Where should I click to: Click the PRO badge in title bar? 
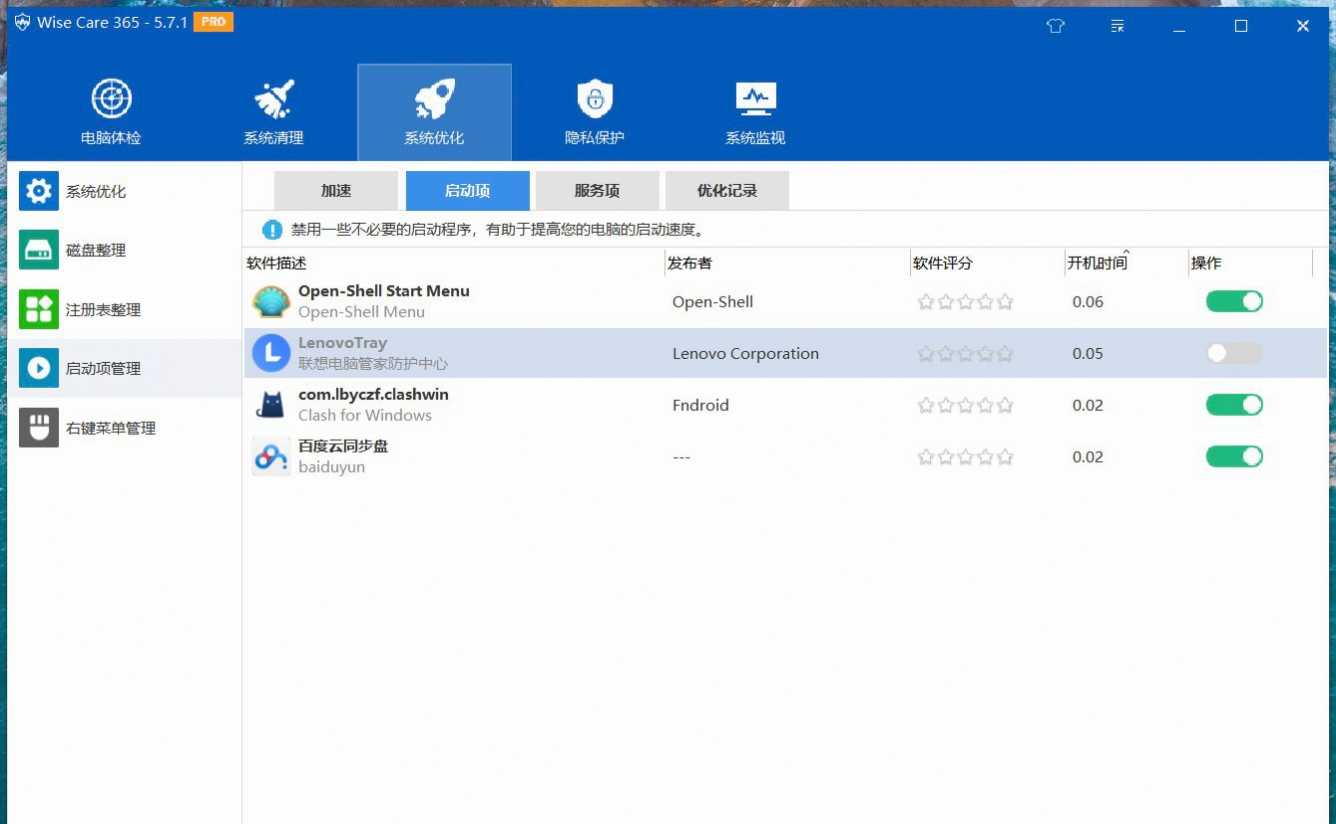(213, 22)
